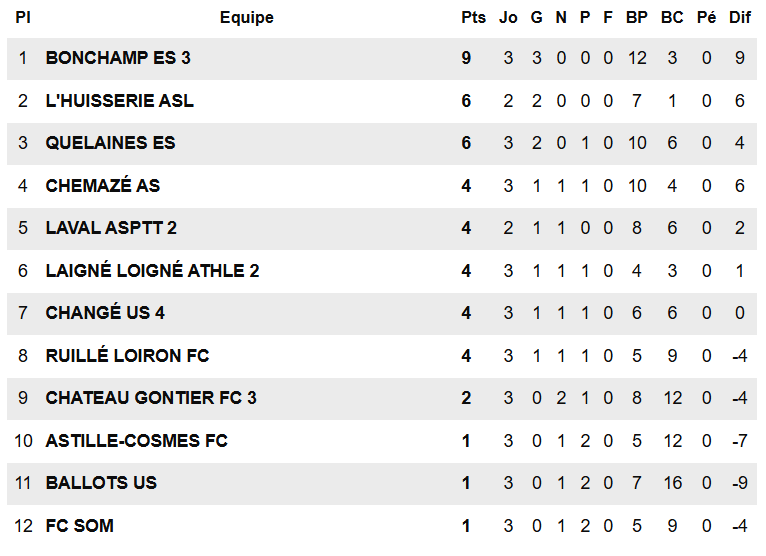Click the Pl column header
Image resolution: width=766 pixels, height=556 pixels.
tap(22, 17)
